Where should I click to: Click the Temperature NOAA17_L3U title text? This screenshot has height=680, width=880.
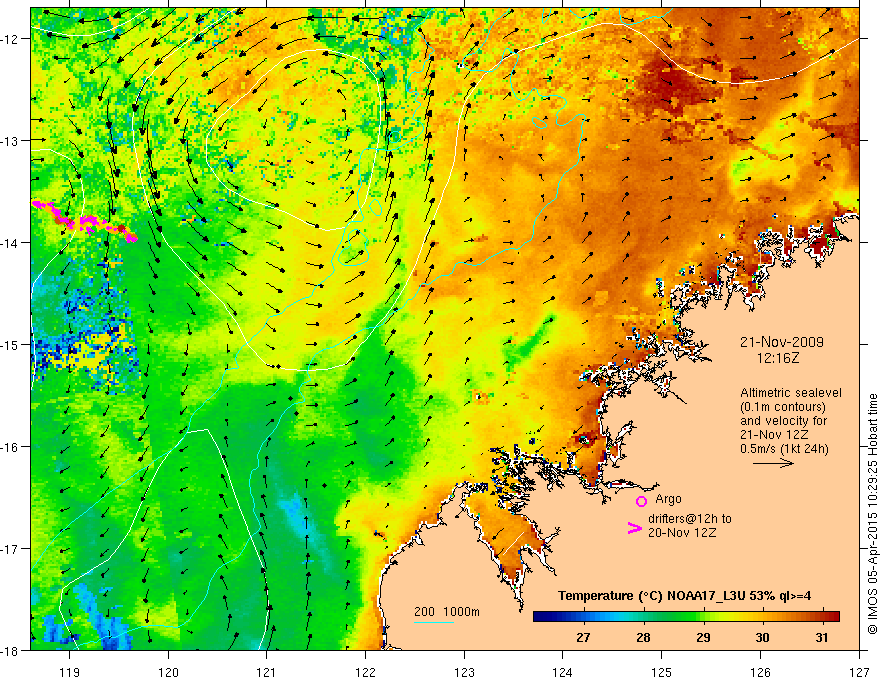click(684, 596)
